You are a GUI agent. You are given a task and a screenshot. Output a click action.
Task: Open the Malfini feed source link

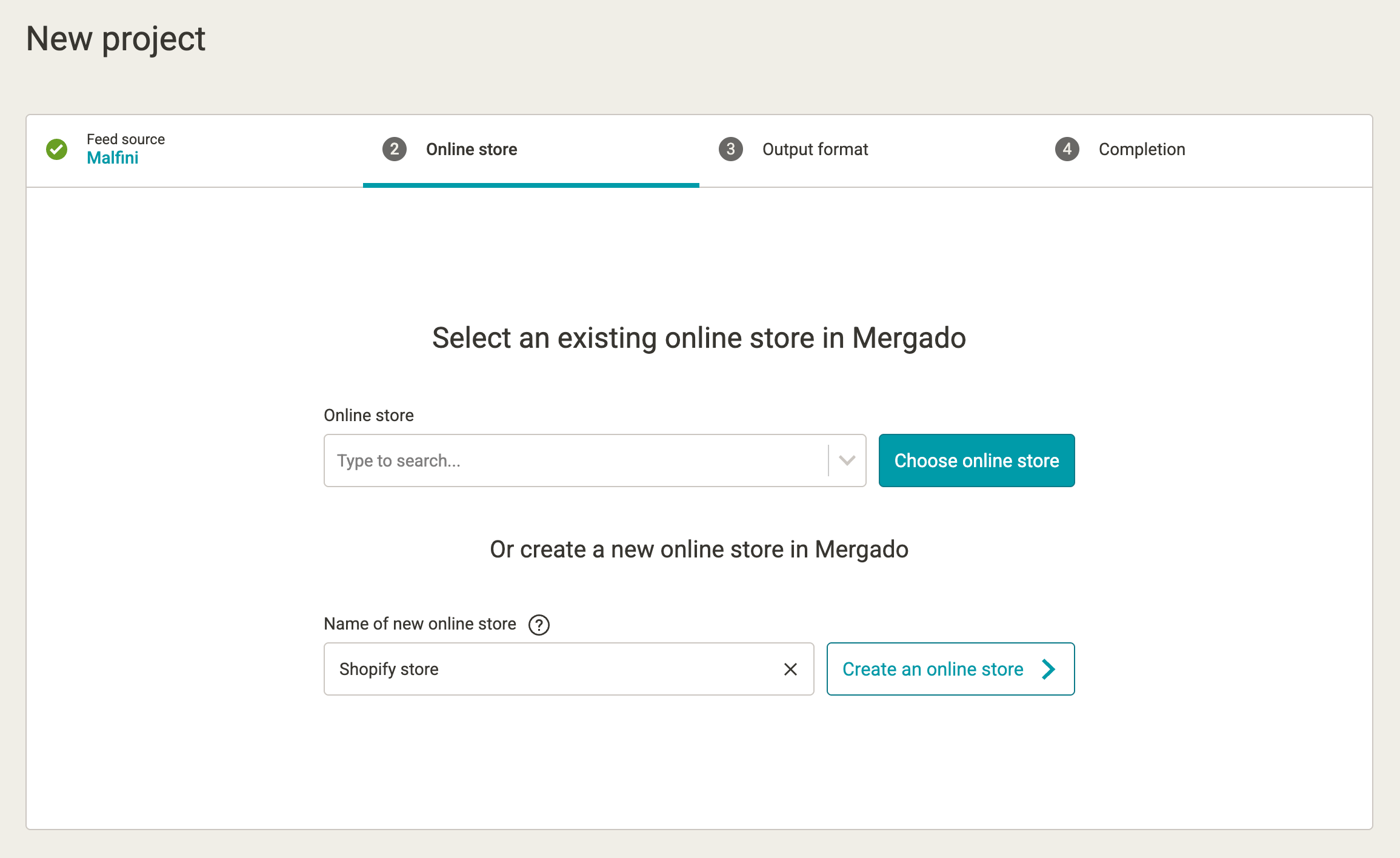pos(113,158)
